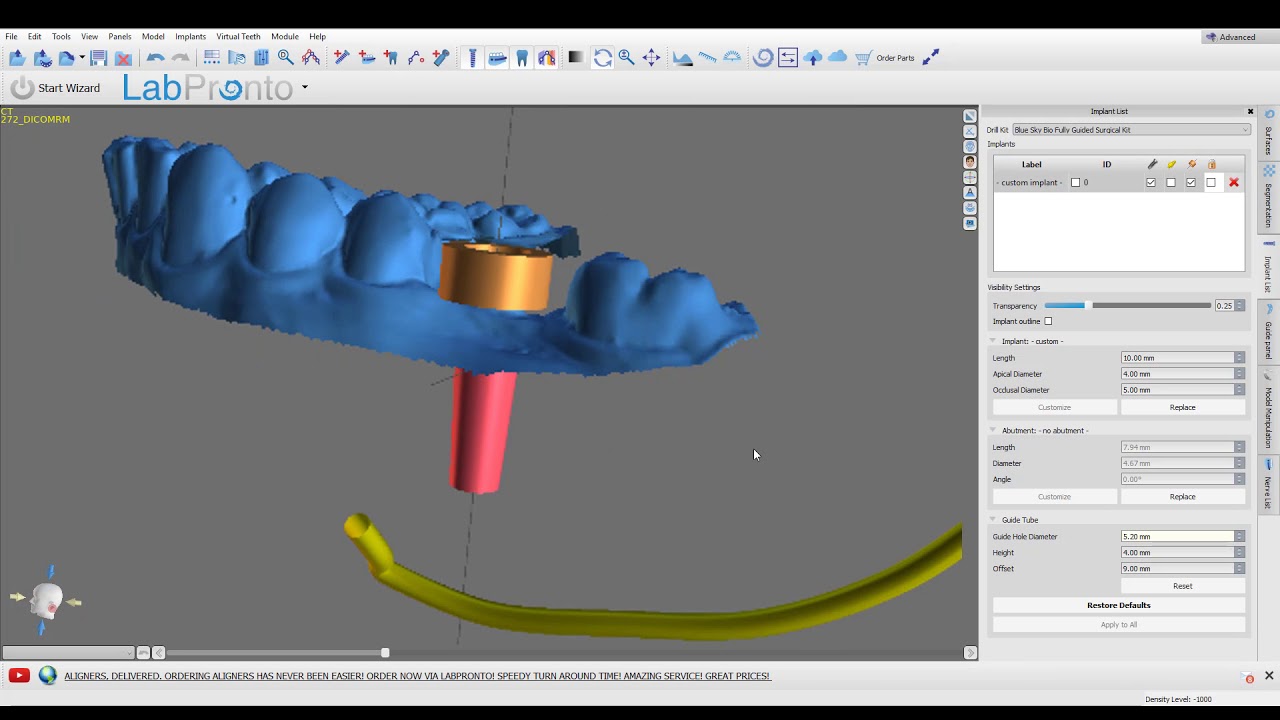Collapse the Abutment section expander

click(994, 431)
